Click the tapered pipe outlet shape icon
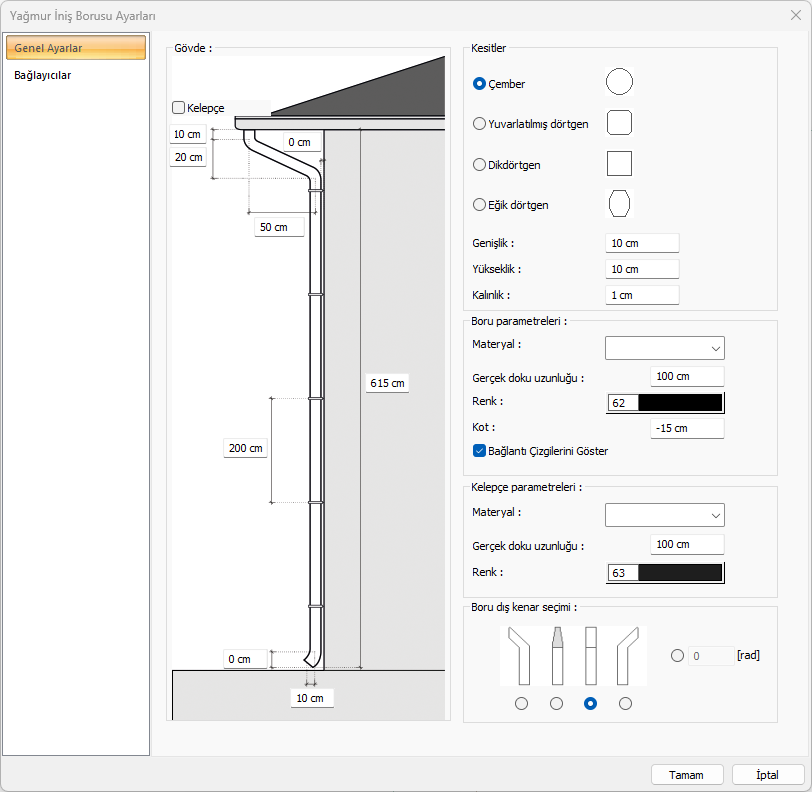 tap(556, 655)
